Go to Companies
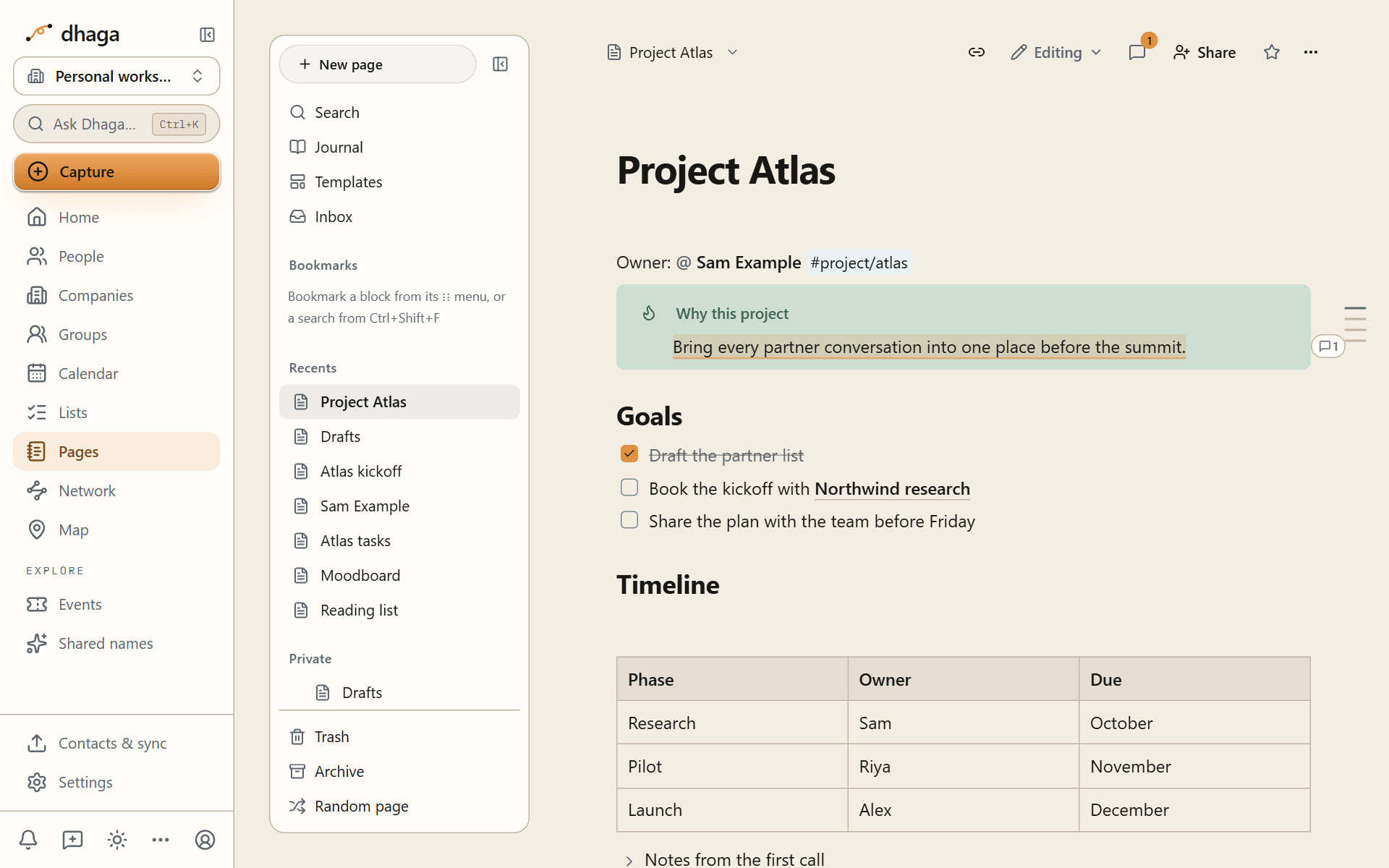 point(116,295)
